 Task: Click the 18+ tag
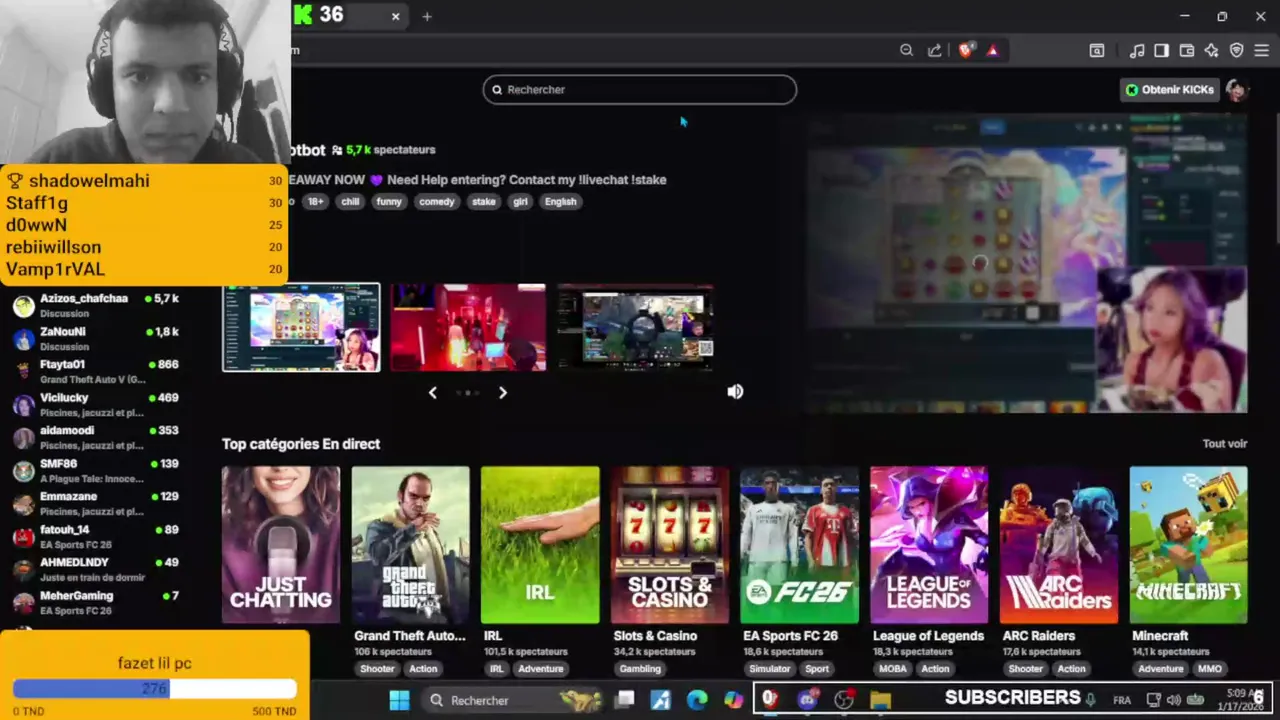[x=316, y=201]
